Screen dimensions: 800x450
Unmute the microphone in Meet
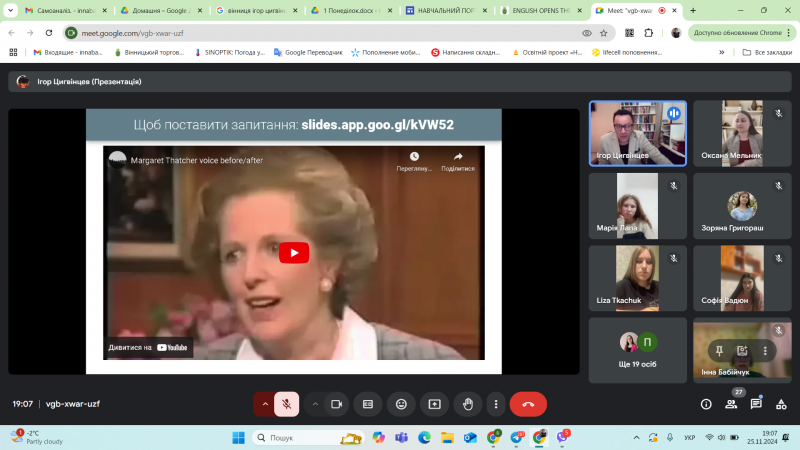click(x=287, y=404)
